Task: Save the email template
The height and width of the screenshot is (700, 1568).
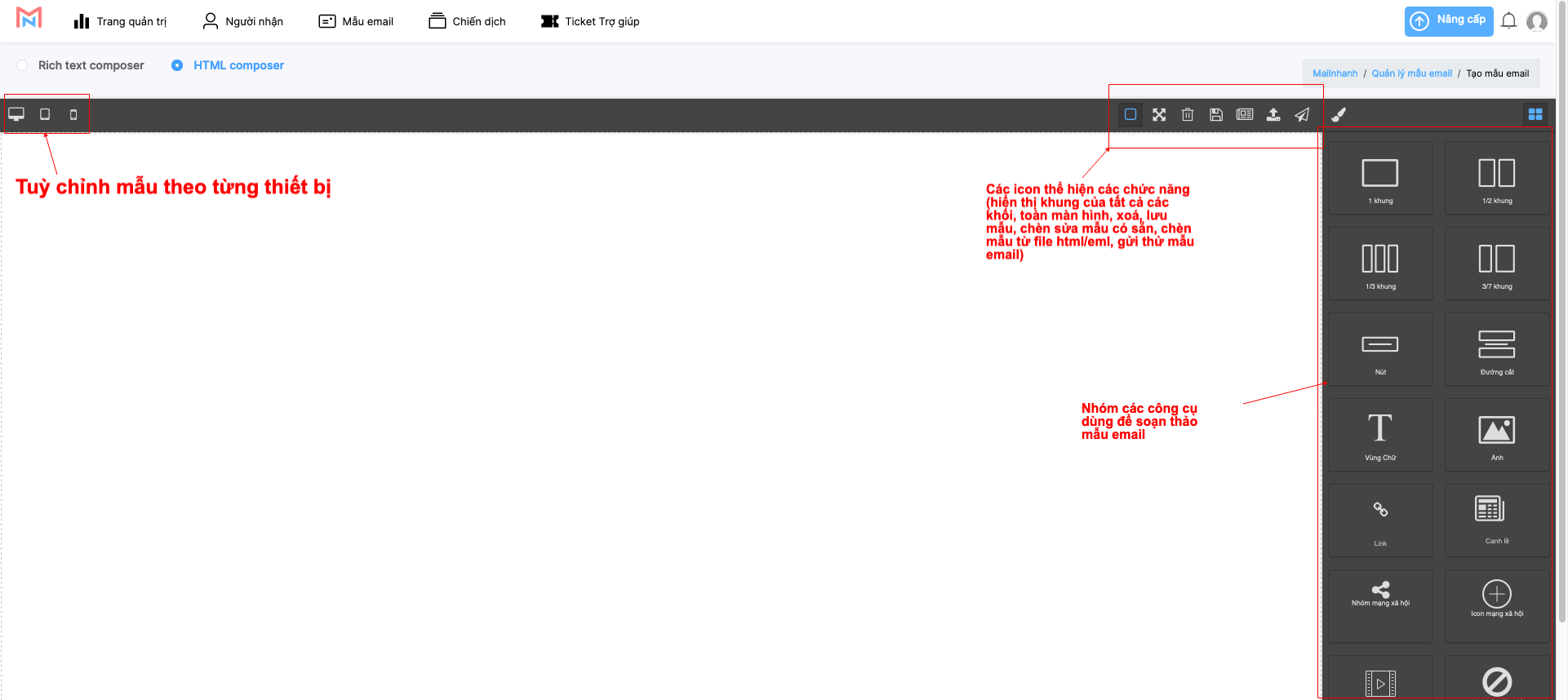Action: (x=1216, y=114)
